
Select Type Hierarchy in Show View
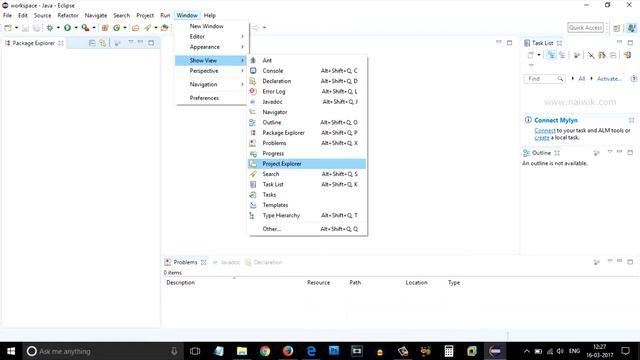[x=307, y=215]
